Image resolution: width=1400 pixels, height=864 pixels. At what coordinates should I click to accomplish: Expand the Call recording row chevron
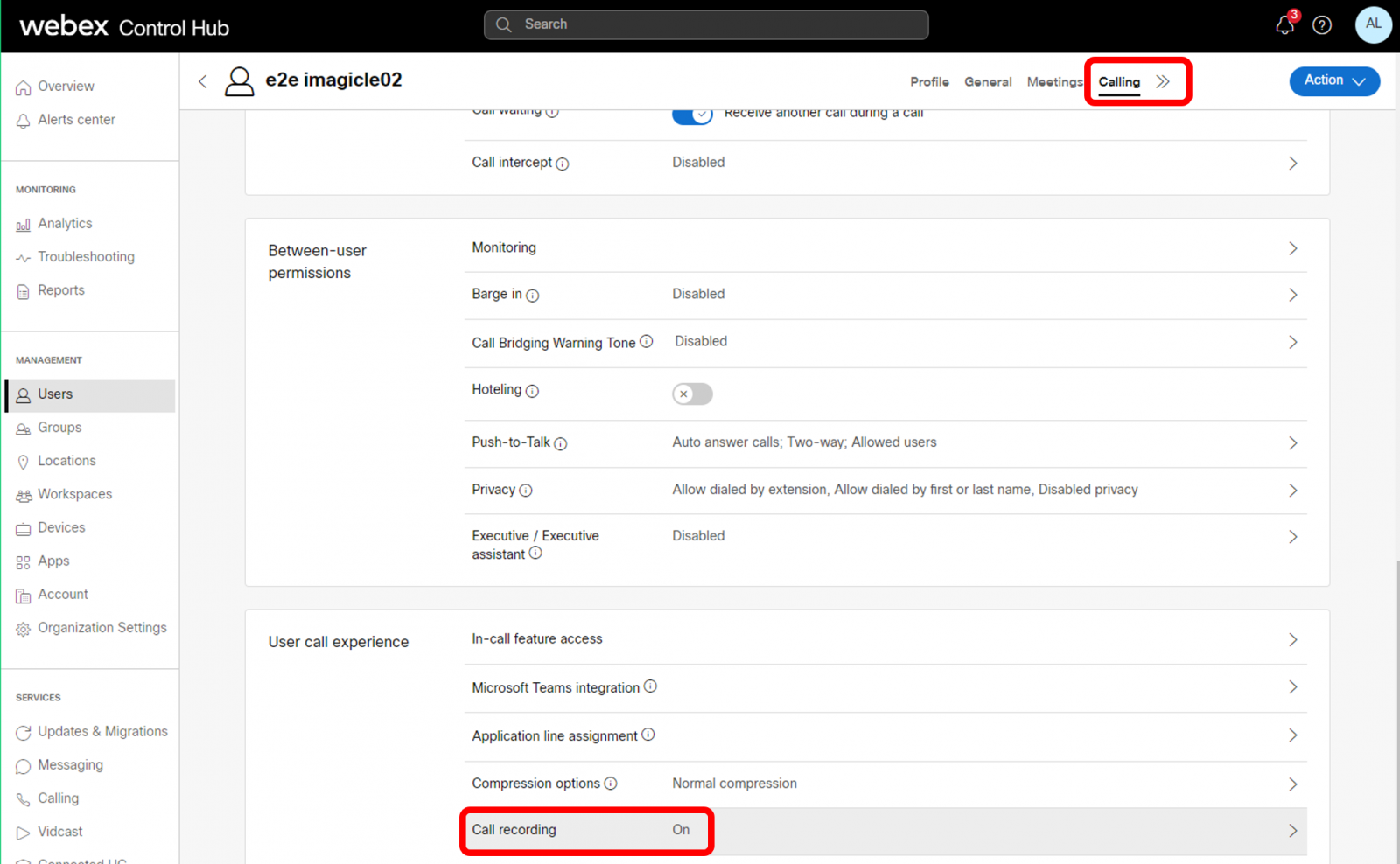coord(1292,831)
